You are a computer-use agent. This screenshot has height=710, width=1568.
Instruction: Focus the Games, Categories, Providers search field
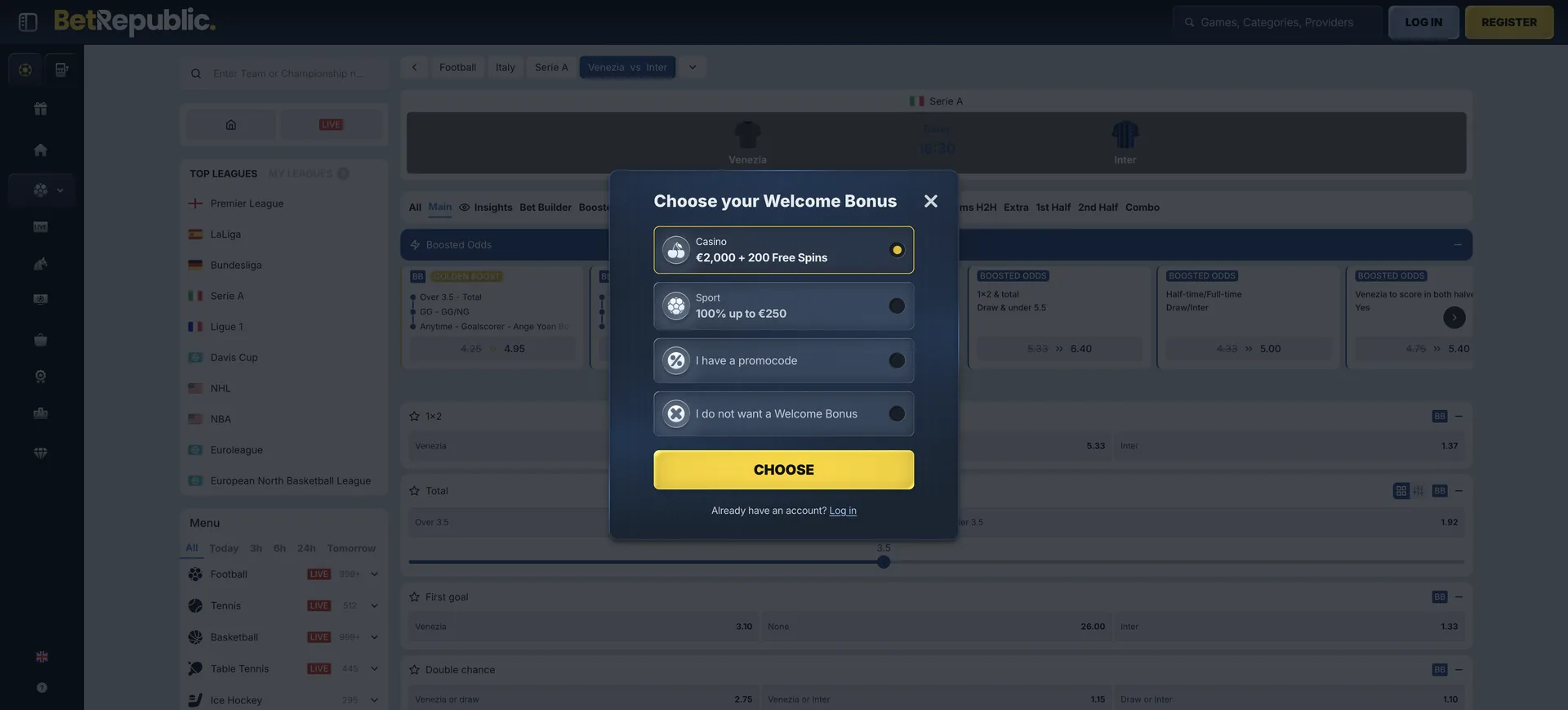1276,22
